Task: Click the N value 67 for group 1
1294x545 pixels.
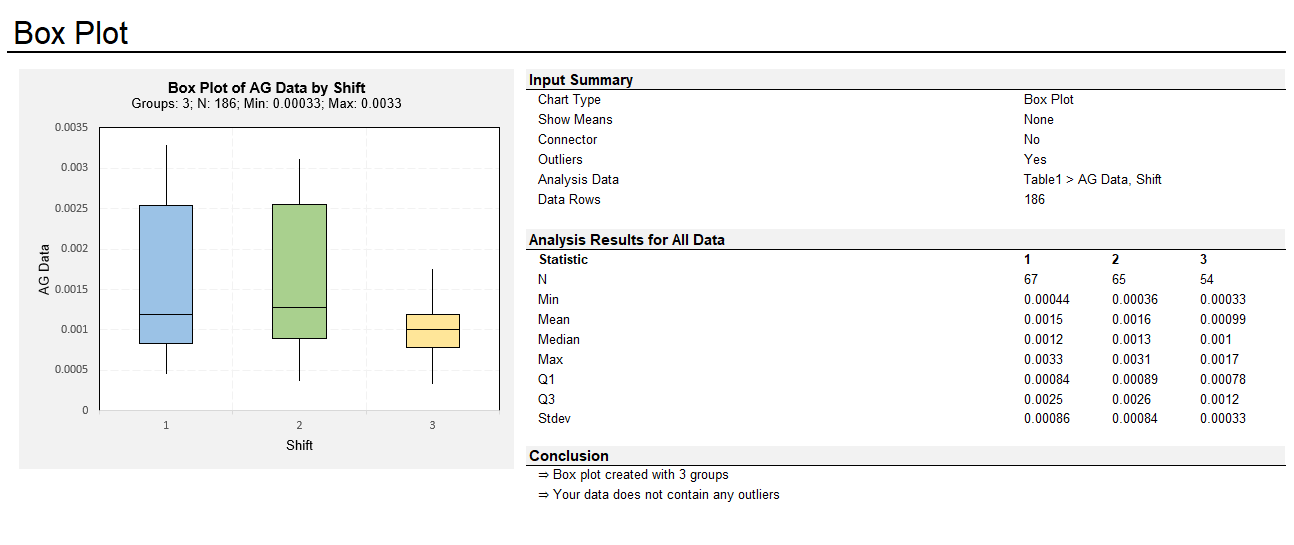Action: pos(1032,280)
